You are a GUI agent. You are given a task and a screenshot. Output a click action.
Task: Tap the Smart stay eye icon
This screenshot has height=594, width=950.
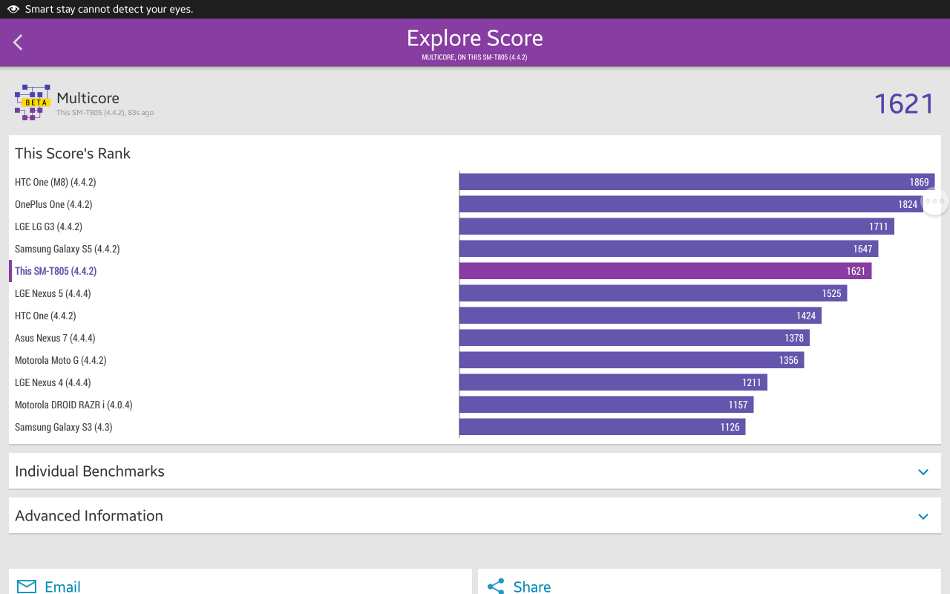coord(13,9)
